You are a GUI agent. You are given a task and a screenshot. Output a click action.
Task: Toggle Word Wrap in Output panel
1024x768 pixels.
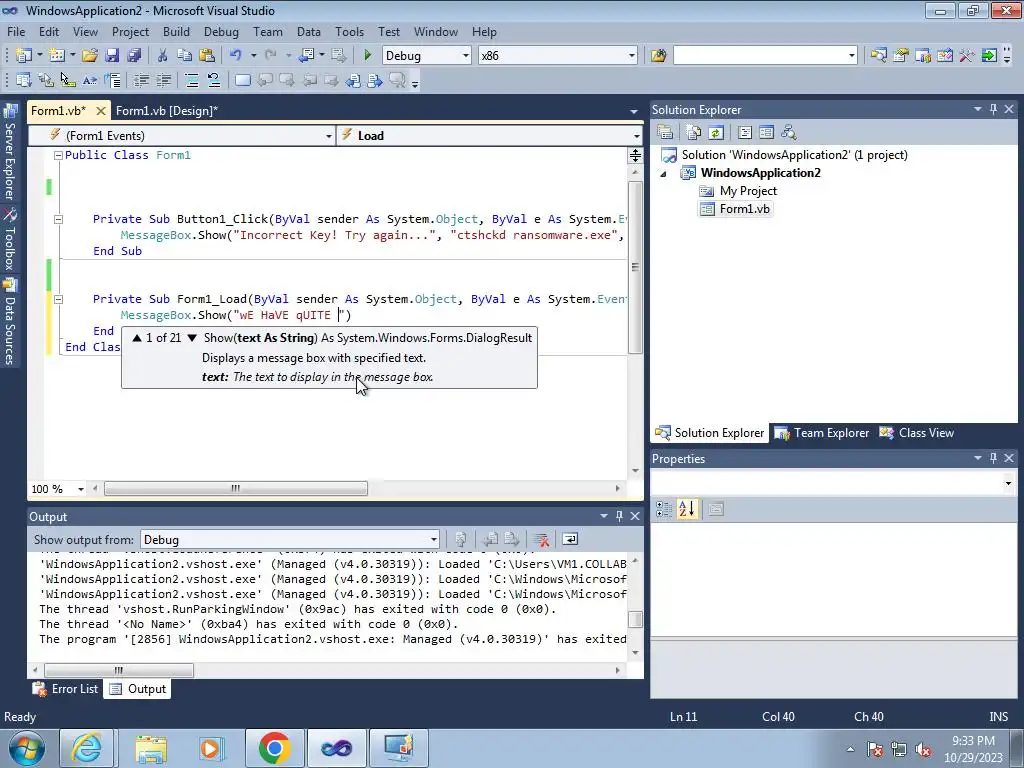click(x=570, y=539)
